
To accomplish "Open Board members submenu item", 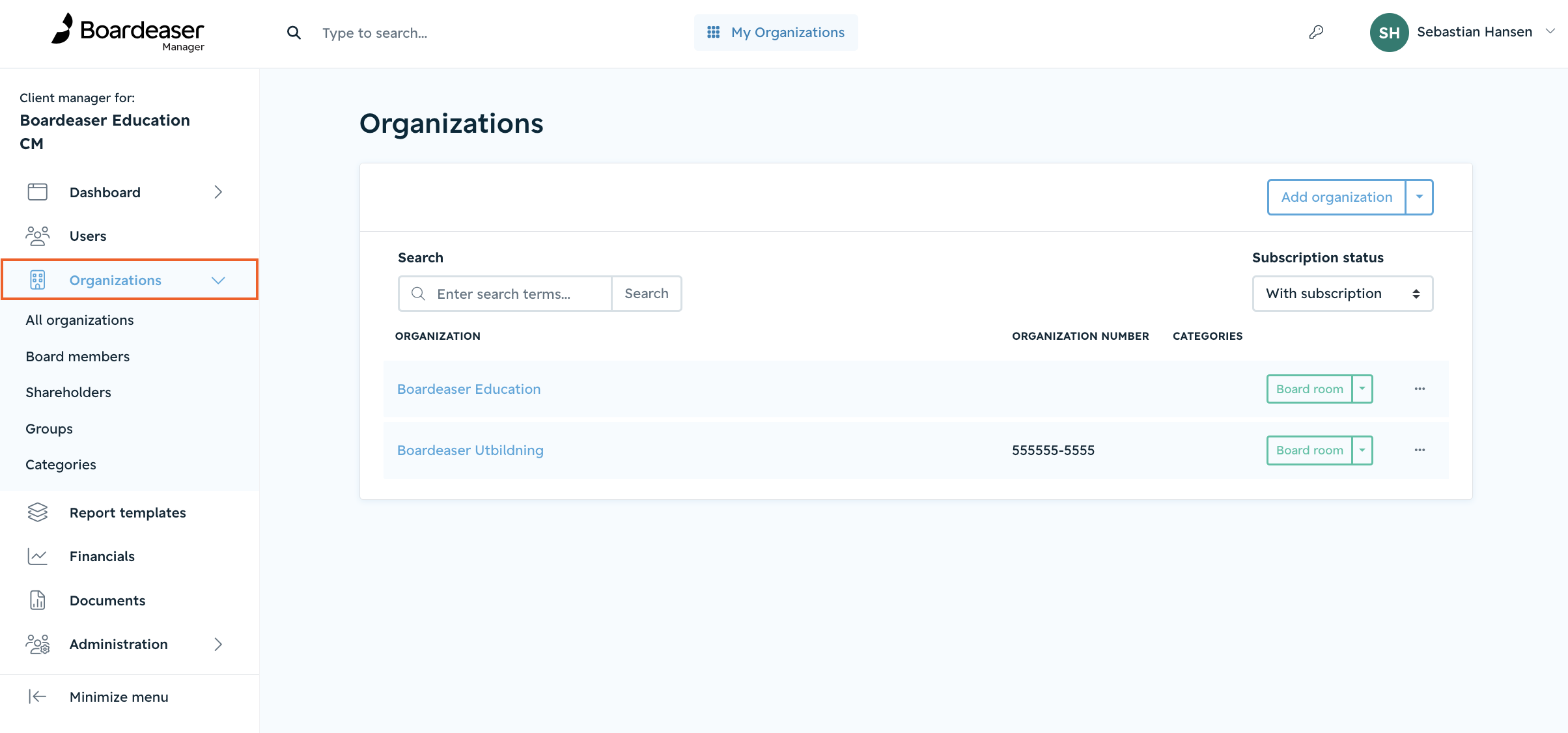I will pyautogui.click(x=77, y=356).
